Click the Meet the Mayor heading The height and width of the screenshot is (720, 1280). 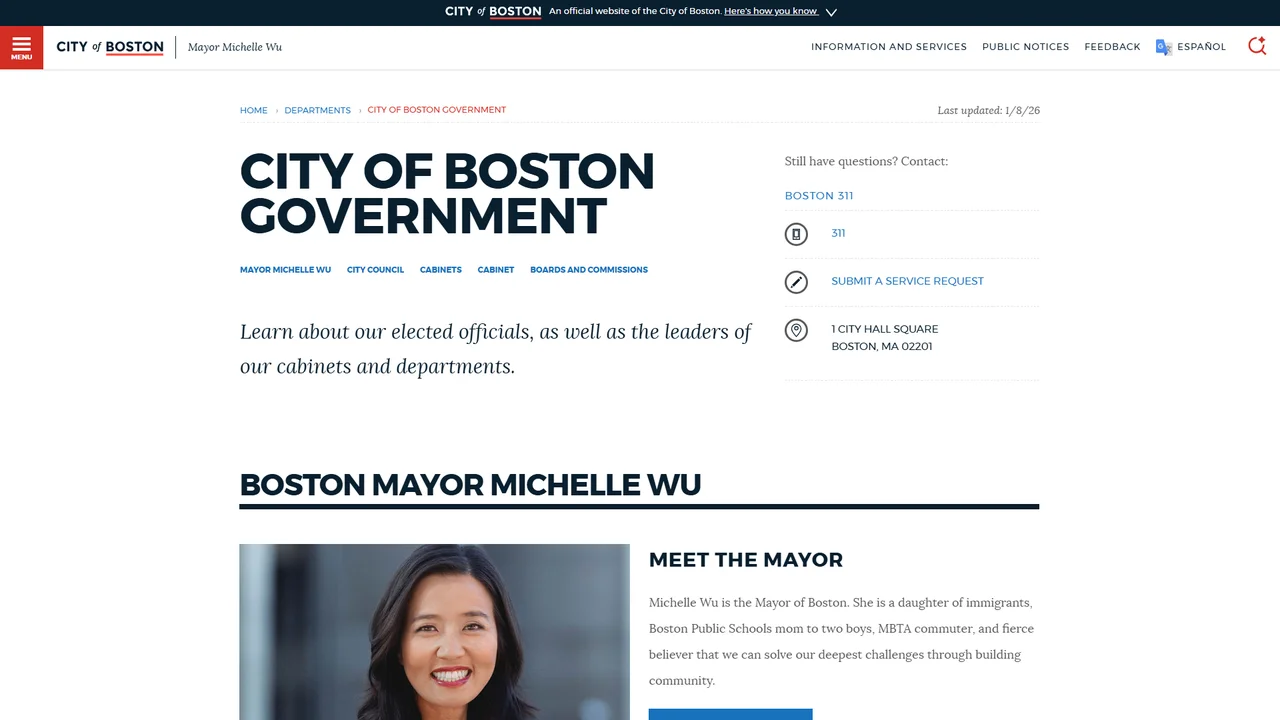pos(746,560)
